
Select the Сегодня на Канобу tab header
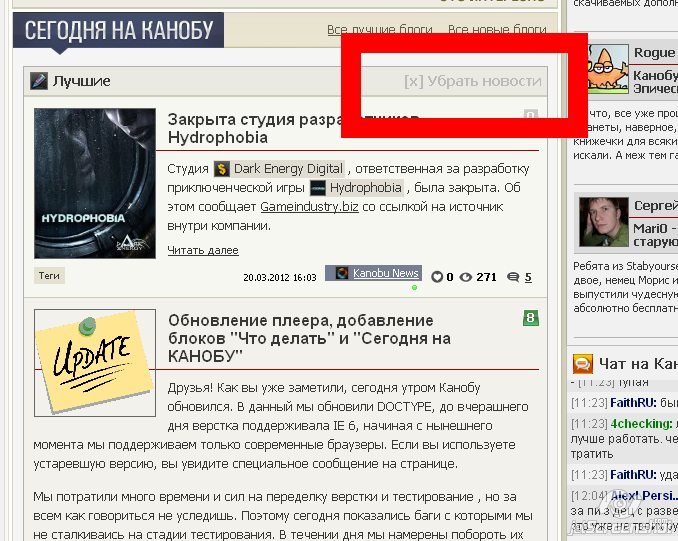(118, 30)
